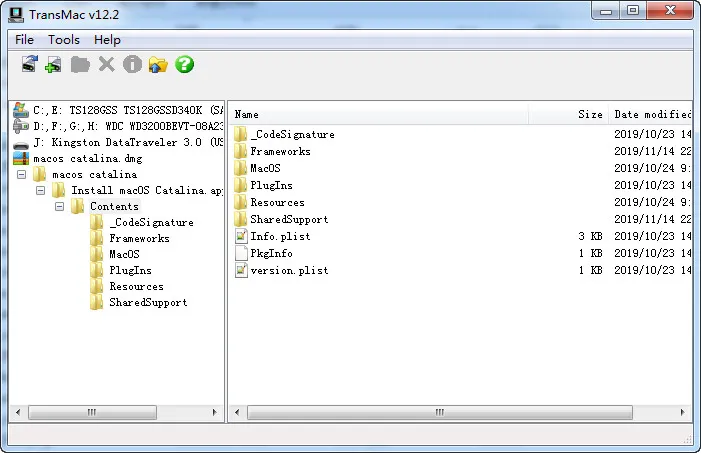The width and height of the screenshot is (701, 453).
Task: Click the PlugIns folder icon in file list
Action: pyautogui.click(x=241, y=185)
